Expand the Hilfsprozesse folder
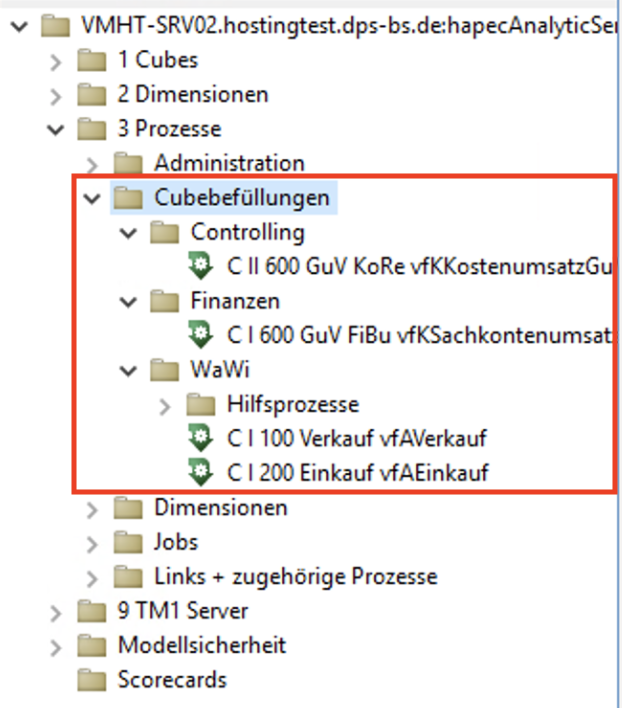Screen dimensions: 622x708 tap(166, 405)
